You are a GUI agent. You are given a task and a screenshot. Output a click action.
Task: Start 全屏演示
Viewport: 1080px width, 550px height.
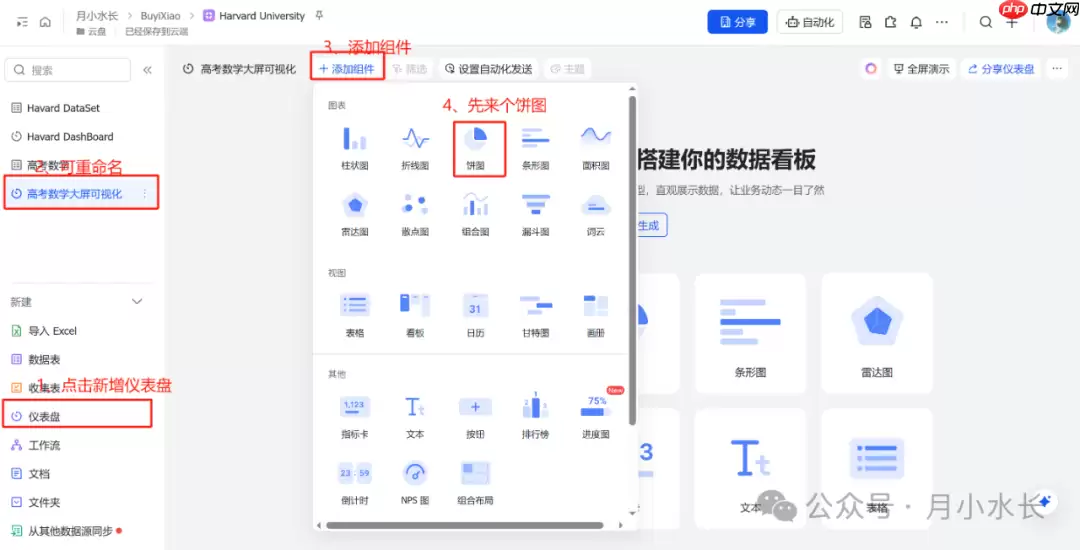point(921,69)
